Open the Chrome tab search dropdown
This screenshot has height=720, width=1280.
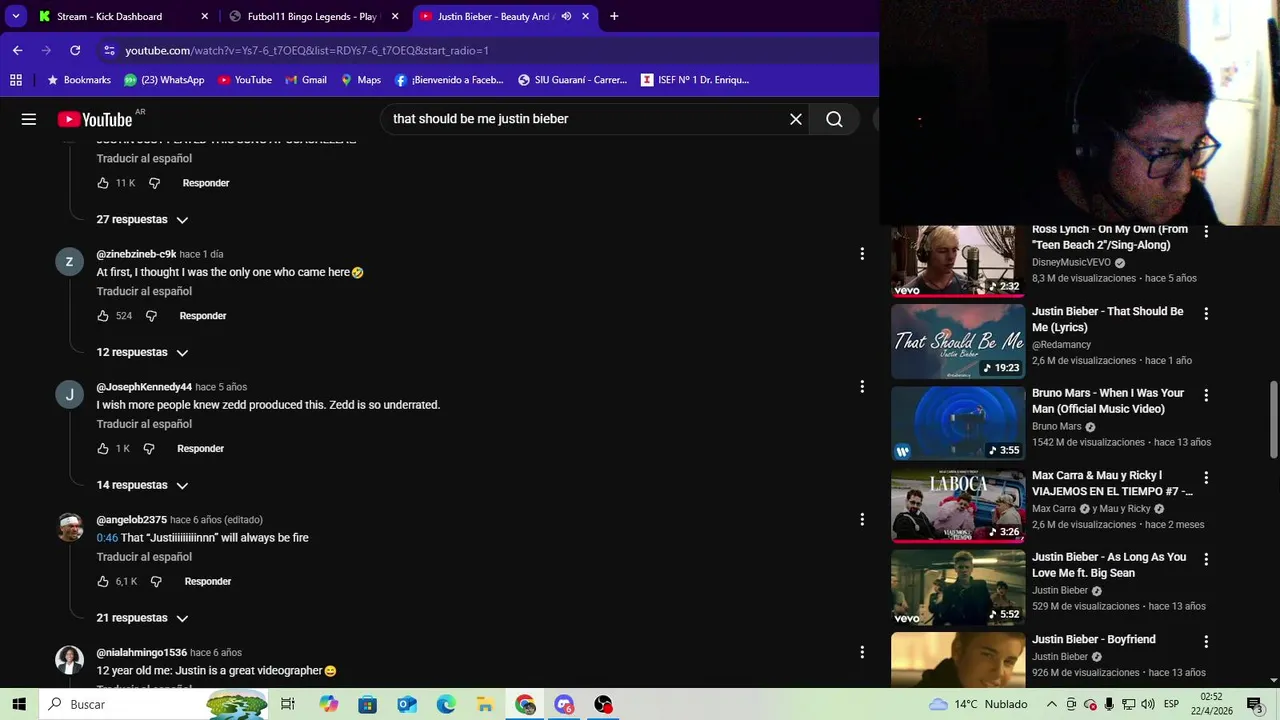pos(16,16)
